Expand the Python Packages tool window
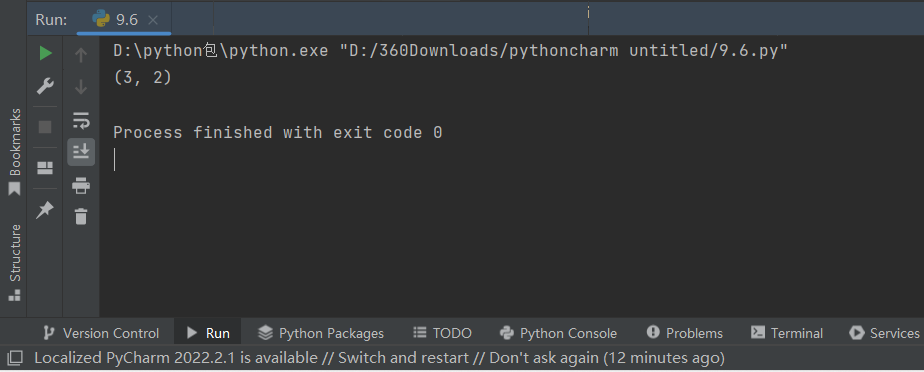The image size is (924, 372). click(x=321, y=333)
